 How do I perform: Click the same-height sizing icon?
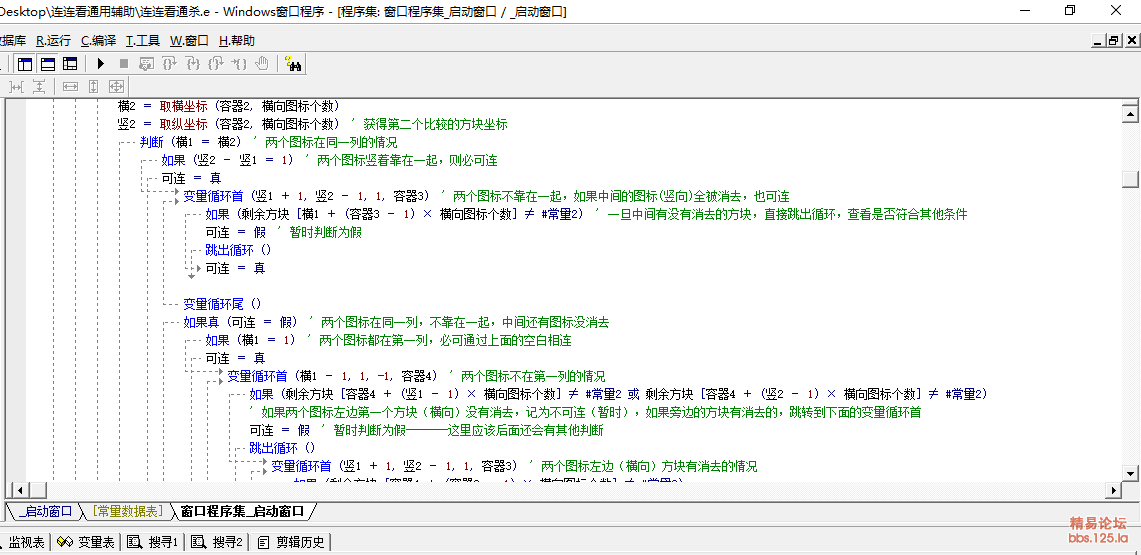coord(93,87)
